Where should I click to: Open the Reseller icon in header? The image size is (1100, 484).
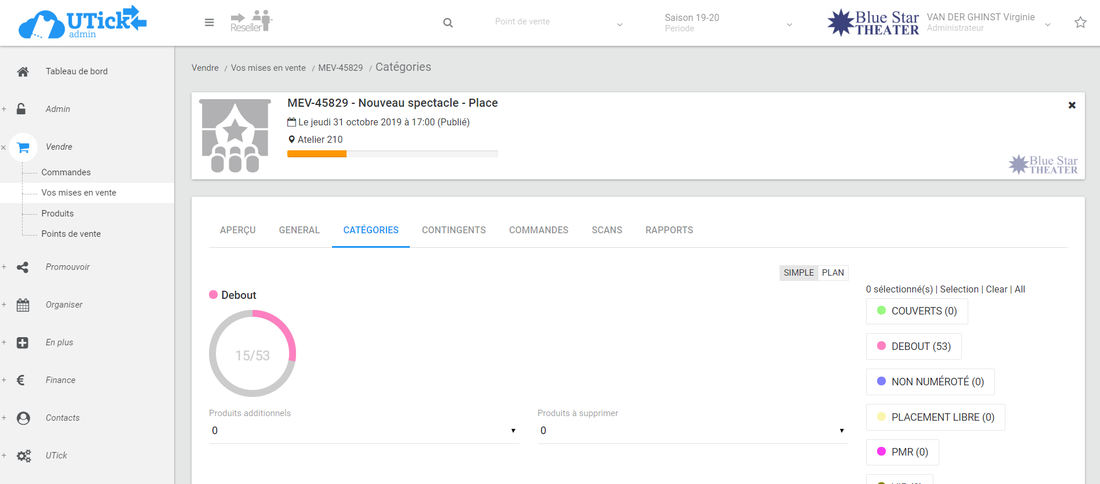(x=251, y=21)
